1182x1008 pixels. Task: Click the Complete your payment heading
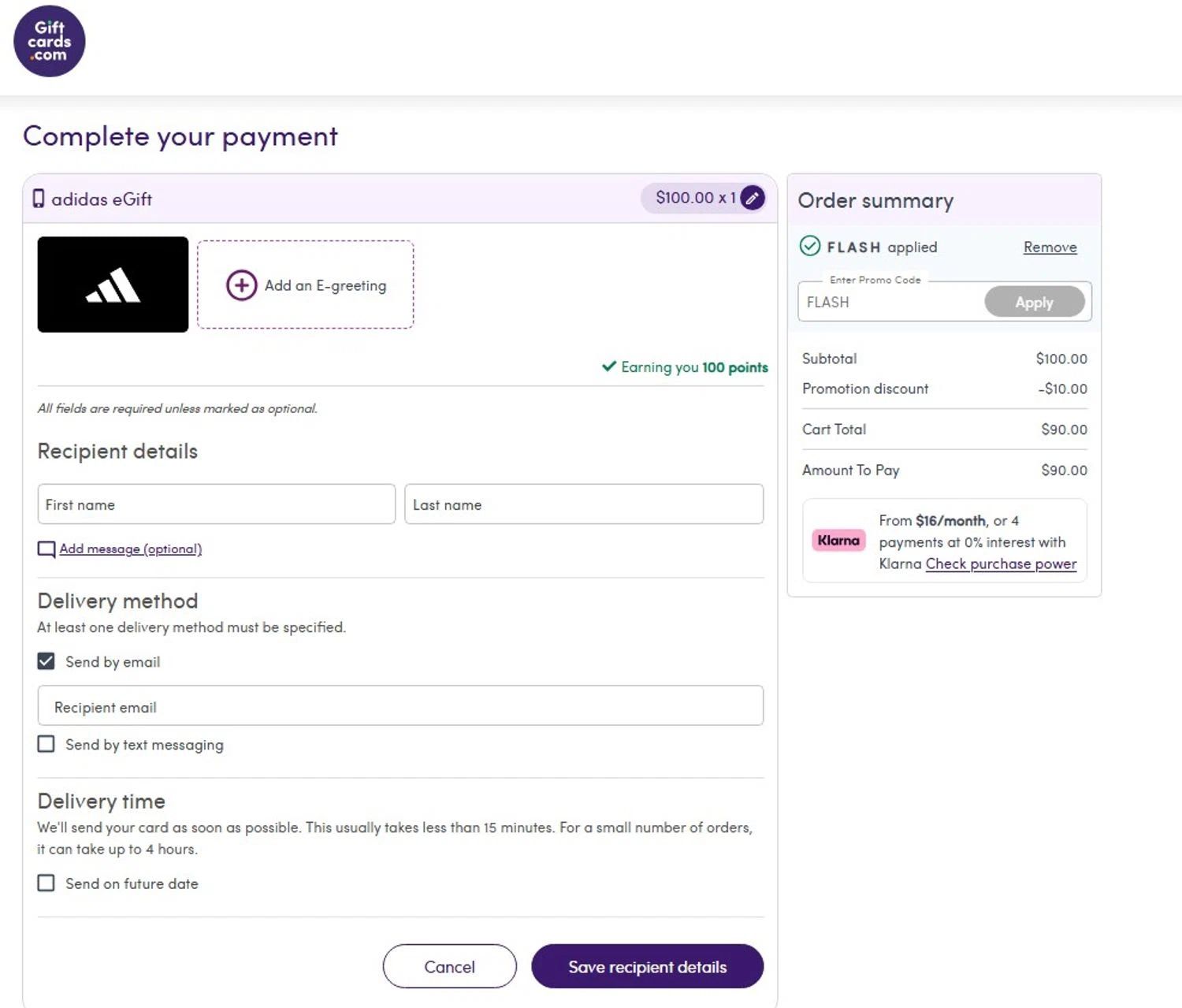click(180, 136)
